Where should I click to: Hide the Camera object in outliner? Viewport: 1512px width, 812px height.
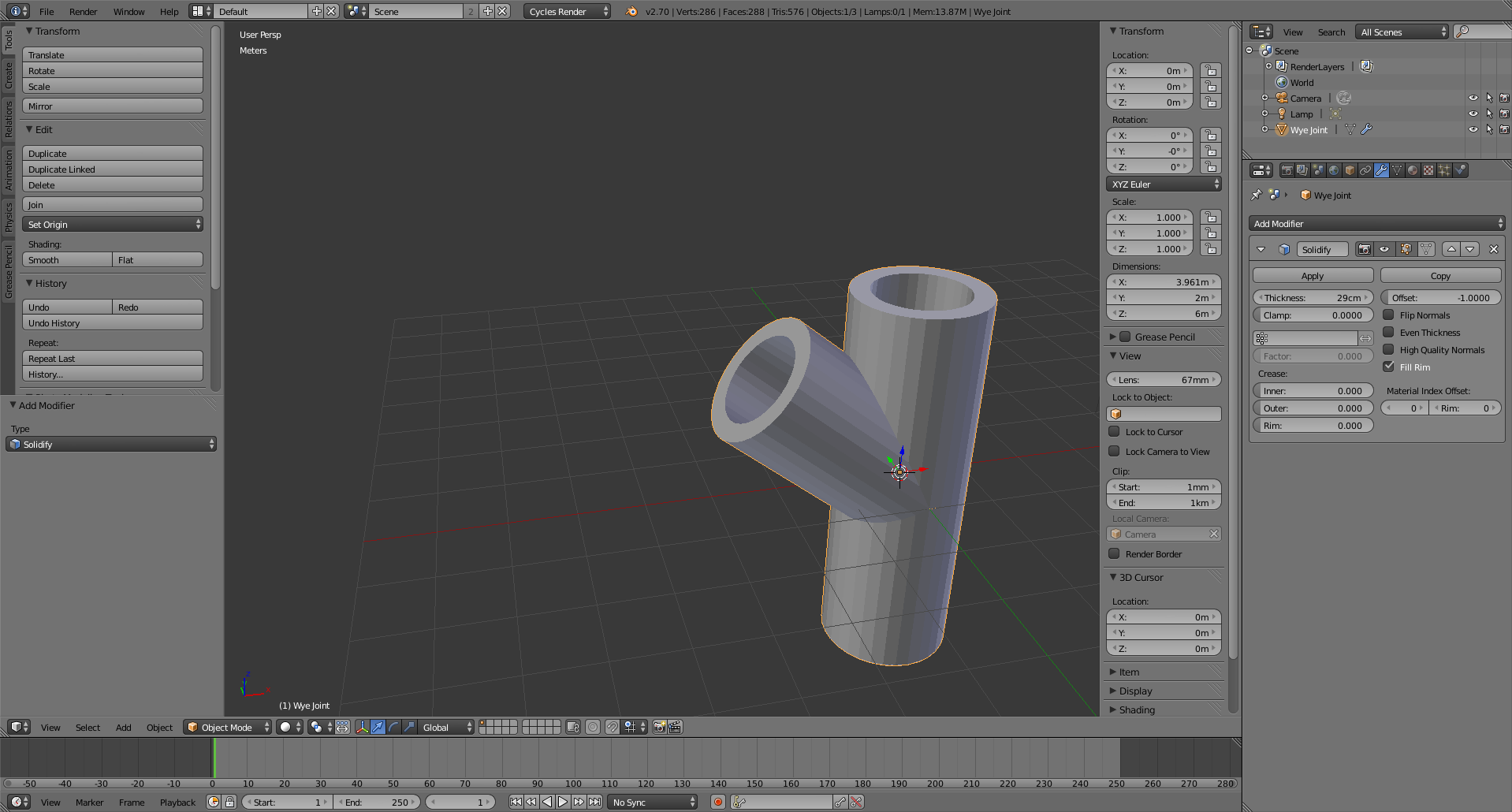pyautogui.click(x=1473, y=98)
